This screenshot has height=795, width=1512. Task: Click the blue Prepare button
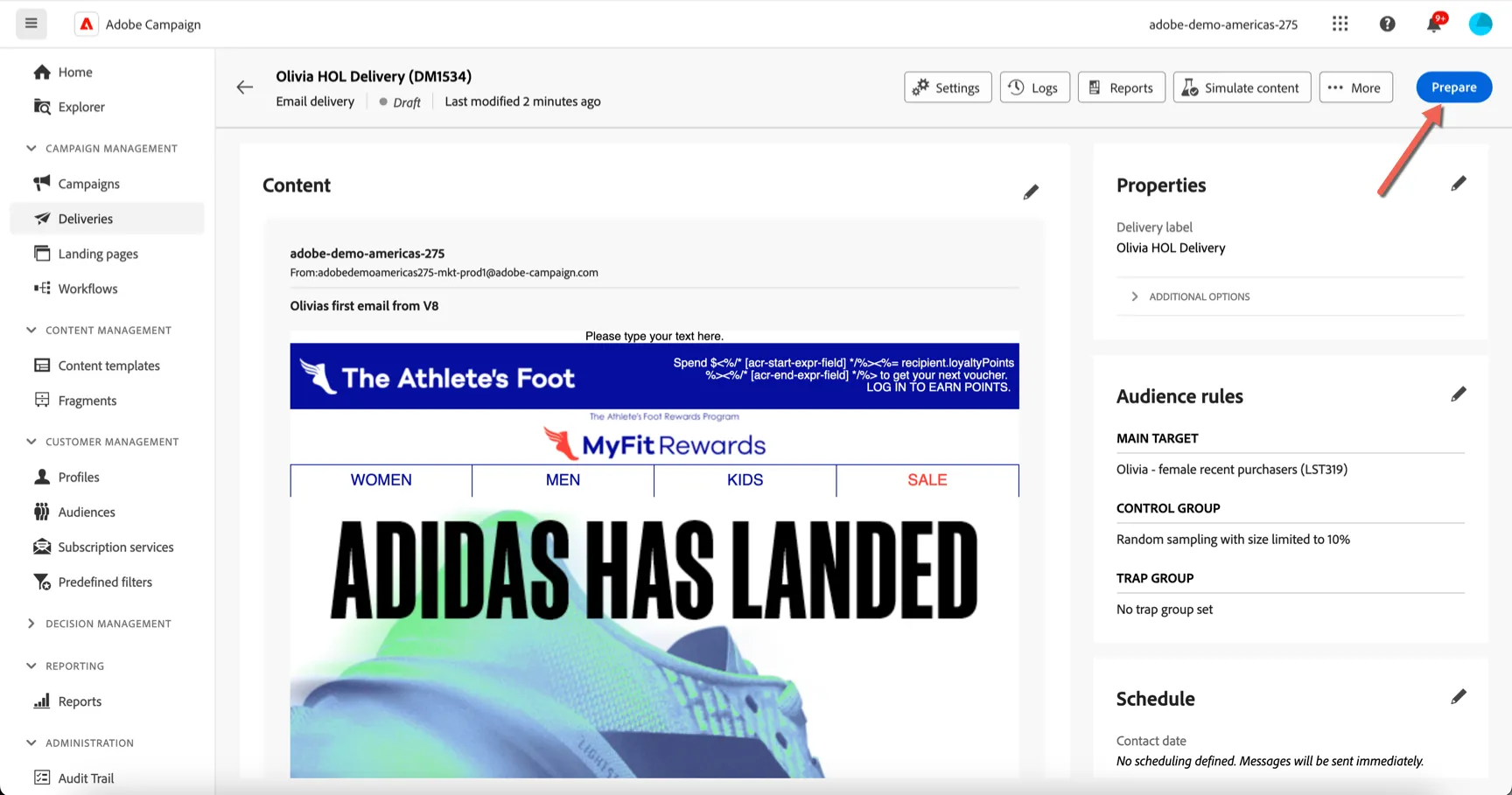(1453, 87)
